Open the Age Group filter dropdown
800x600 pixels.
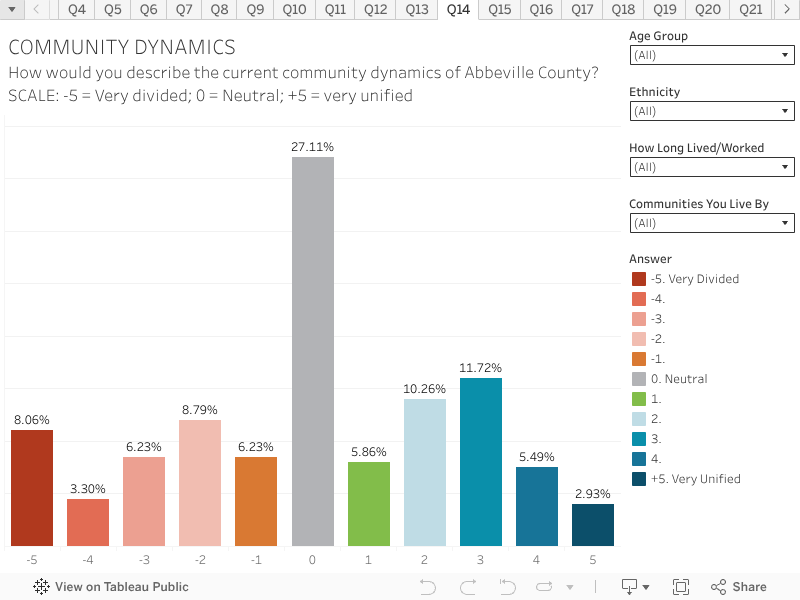click(x=712, y=56)
